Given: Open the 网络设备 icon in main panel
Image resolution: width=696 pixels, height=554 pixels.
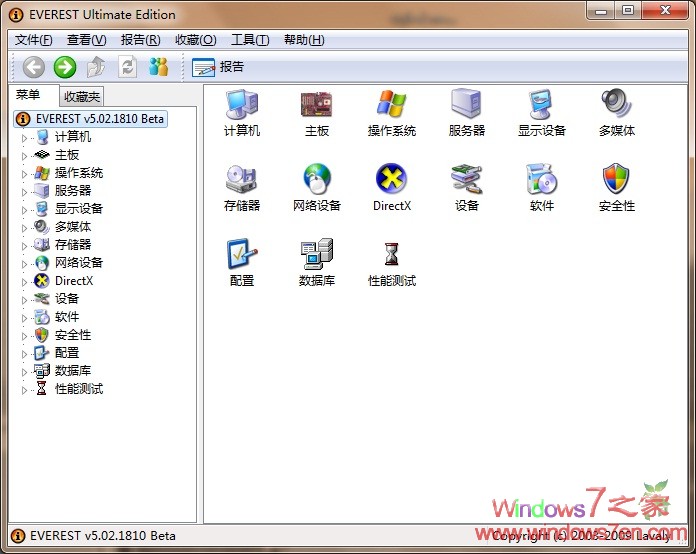Looking at the screenshot, I should tap(317, 180).
